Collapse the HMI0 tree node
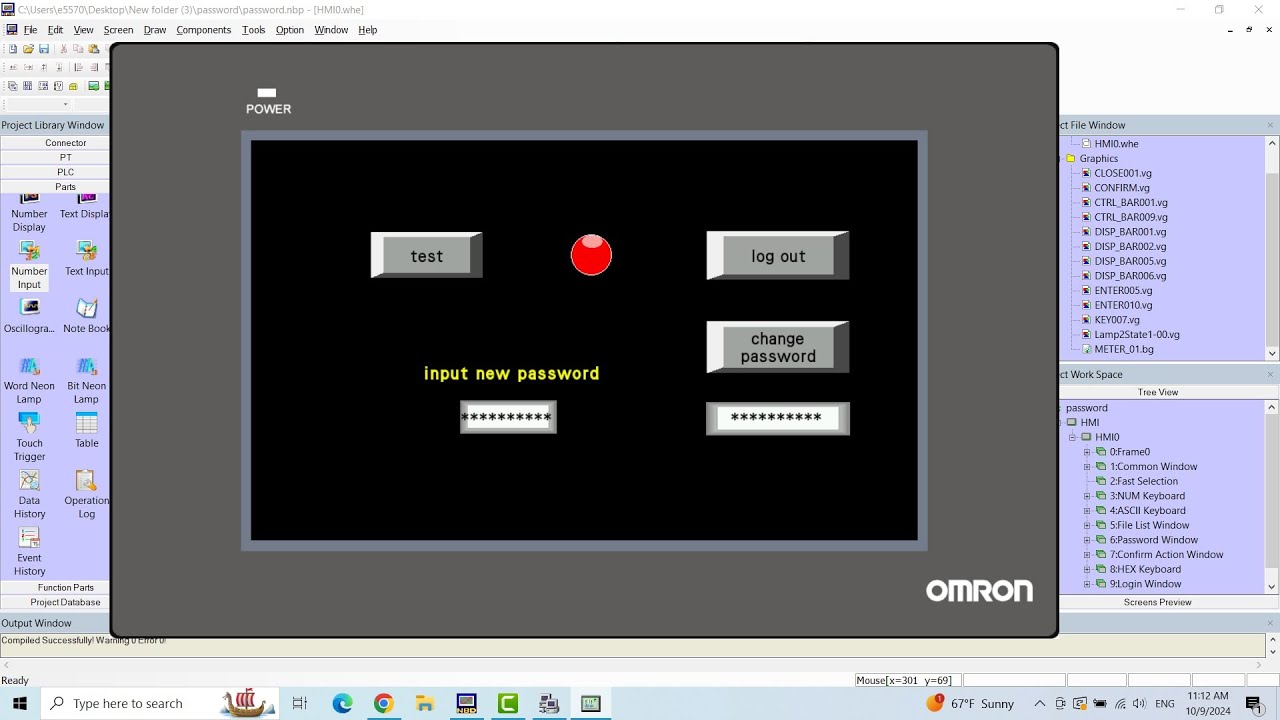 1073,437
